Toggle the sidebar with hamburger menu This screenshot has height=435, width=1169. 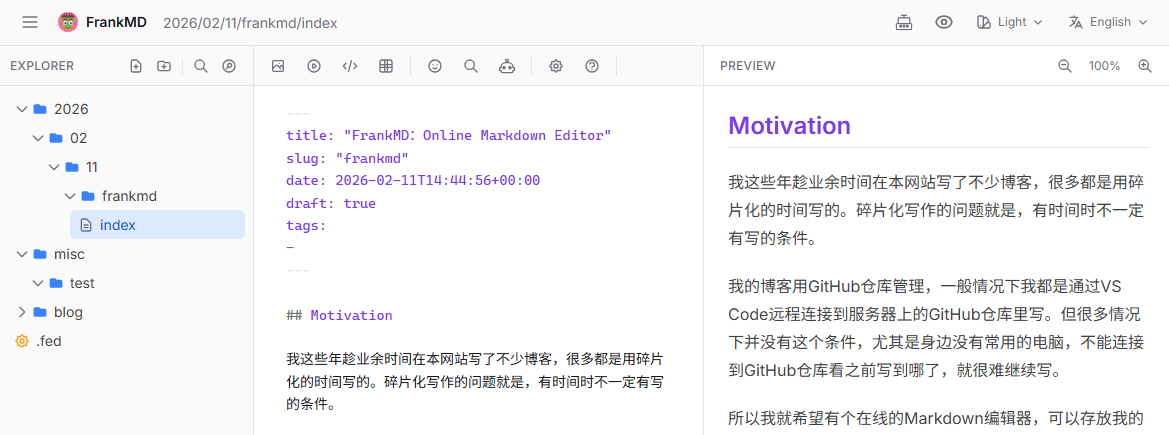[x=30, y=22]
